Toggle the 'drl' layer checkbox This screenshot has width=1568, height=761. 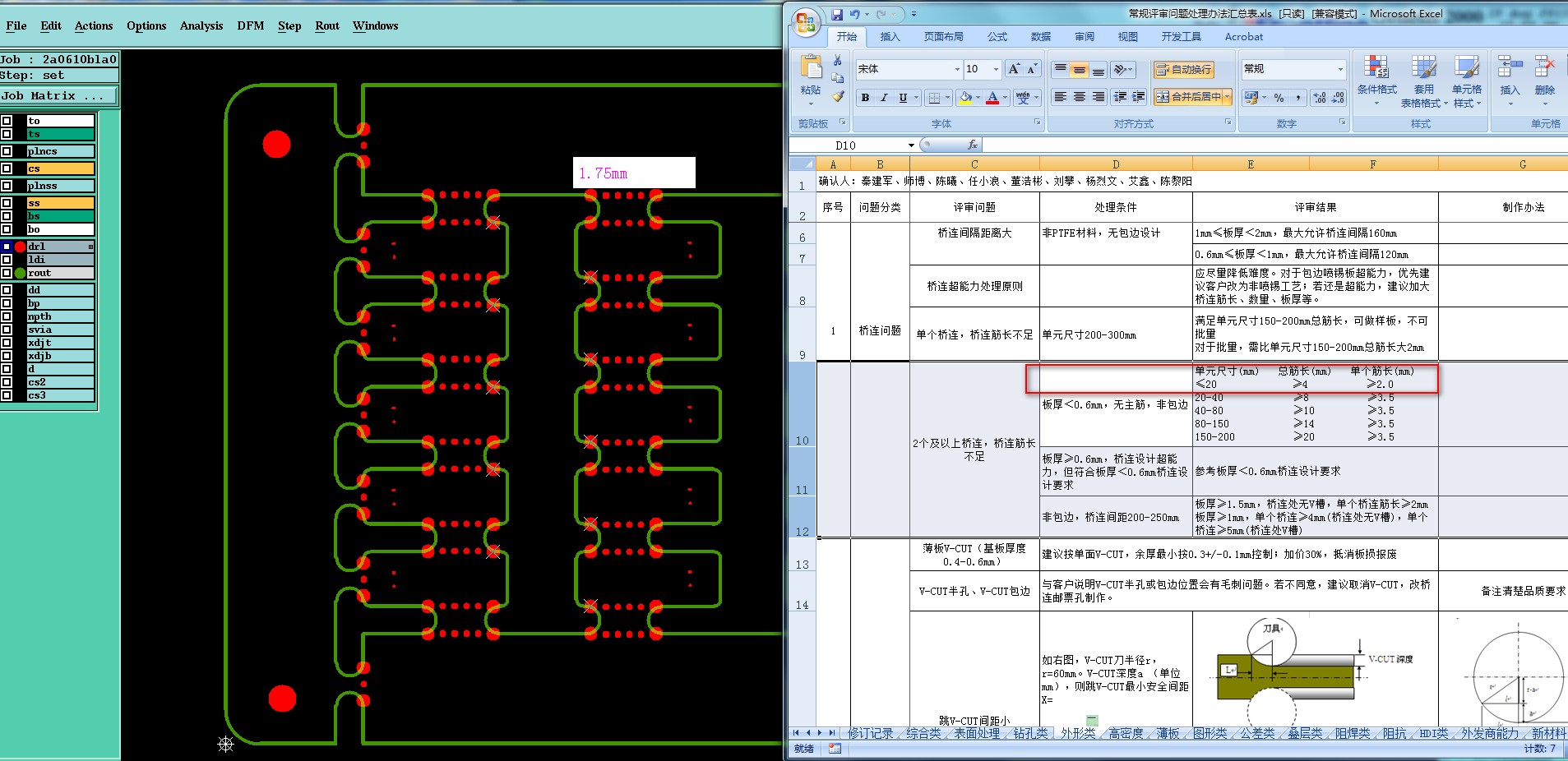pos(7,247)
